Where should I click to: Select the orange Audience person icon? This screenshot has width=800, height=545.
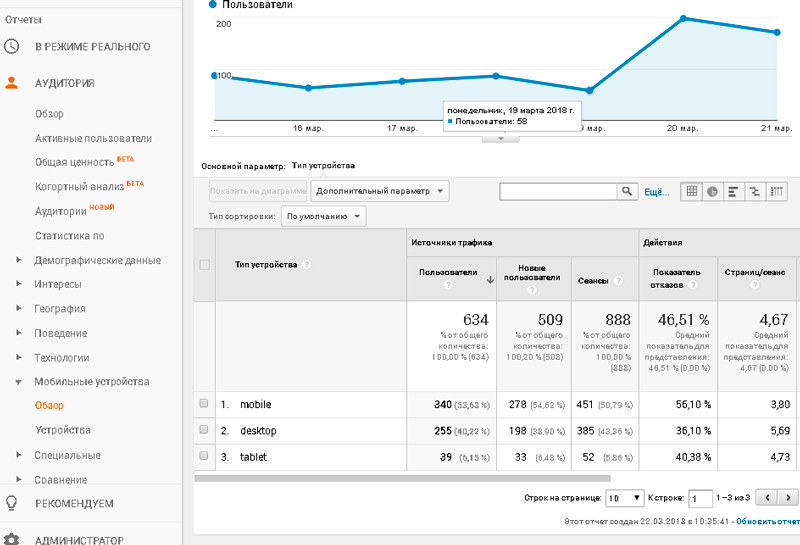[11, 83]
